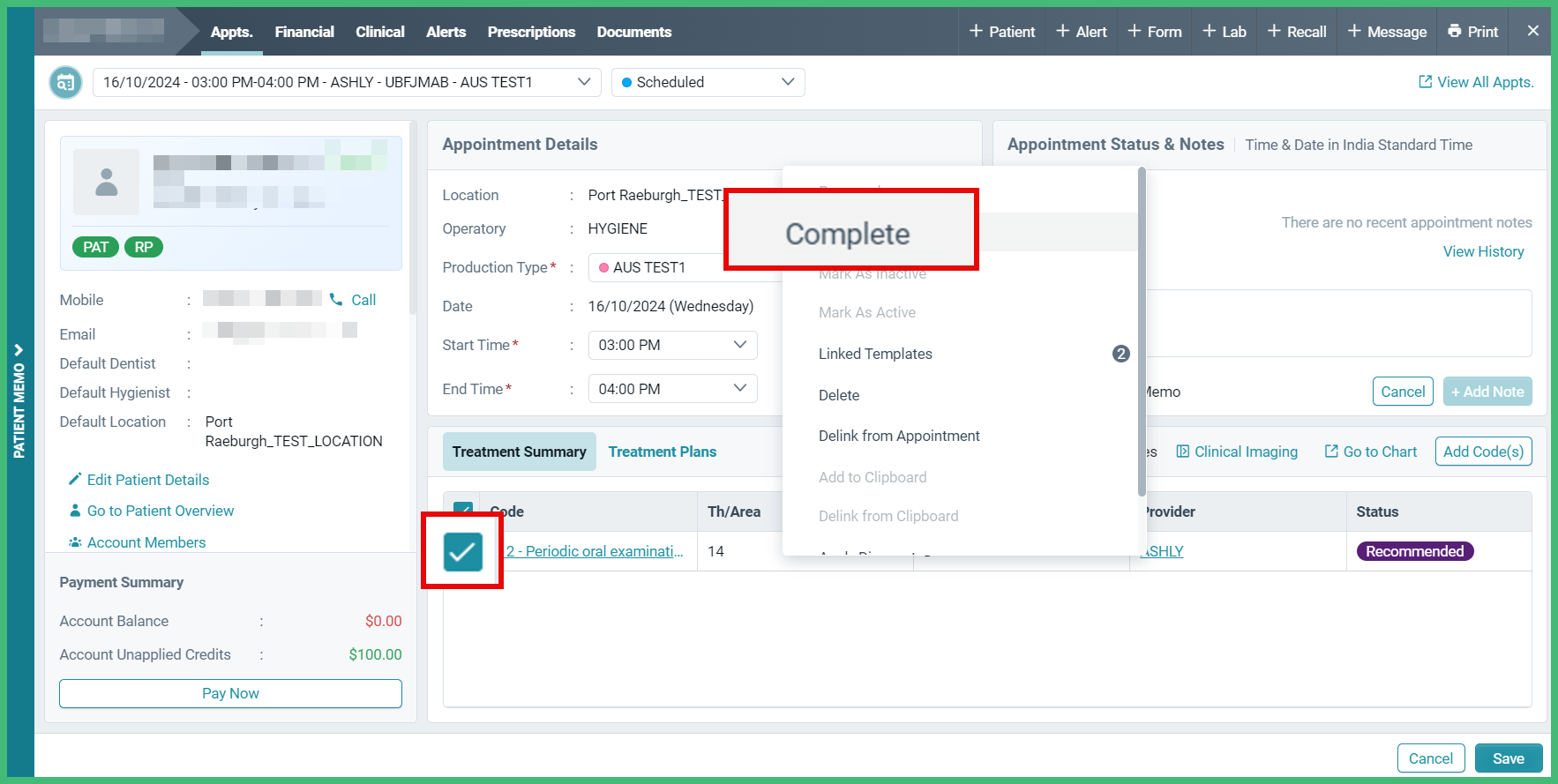Expand the Patient Memo side panel chevron
This screenshot has height=784, width=1558.
19,350
